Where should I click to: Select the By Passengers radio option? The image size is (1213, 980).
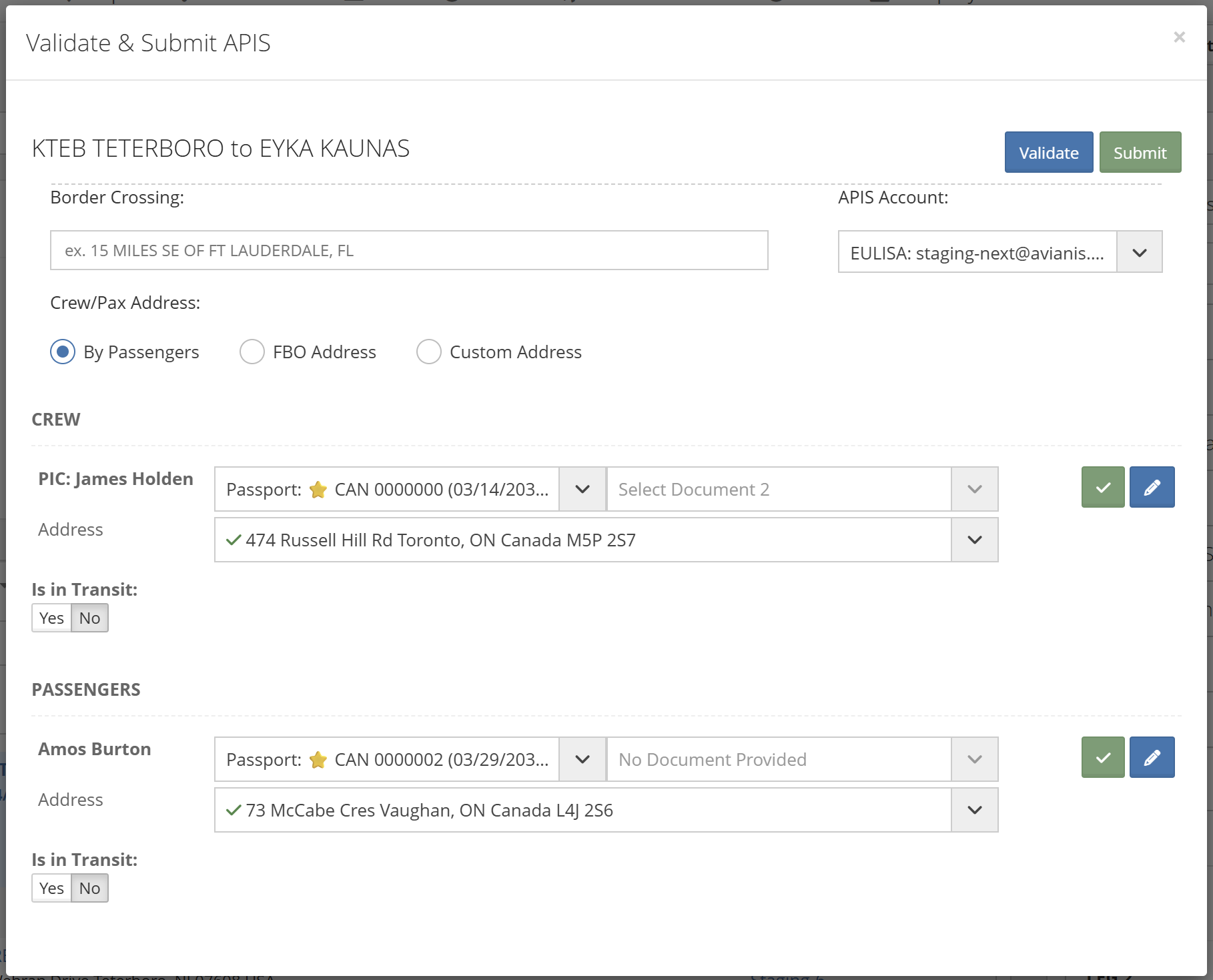63,352
